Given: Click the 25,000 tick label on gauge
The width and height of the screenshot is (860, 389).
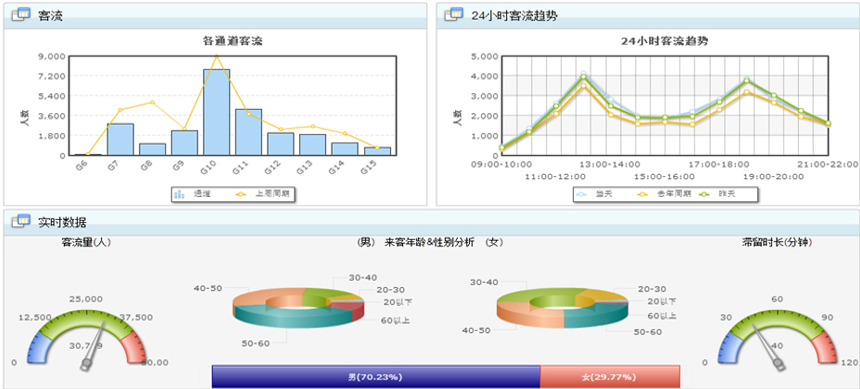Looking at the screenshot, I should [x=86, y=300].
